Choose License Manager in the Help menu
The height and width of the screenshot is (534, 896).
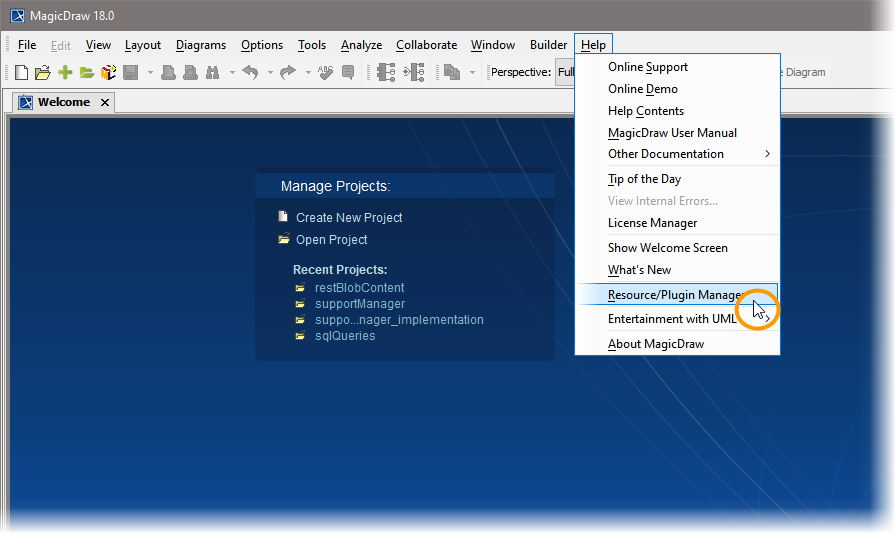[x=652, y=223]
